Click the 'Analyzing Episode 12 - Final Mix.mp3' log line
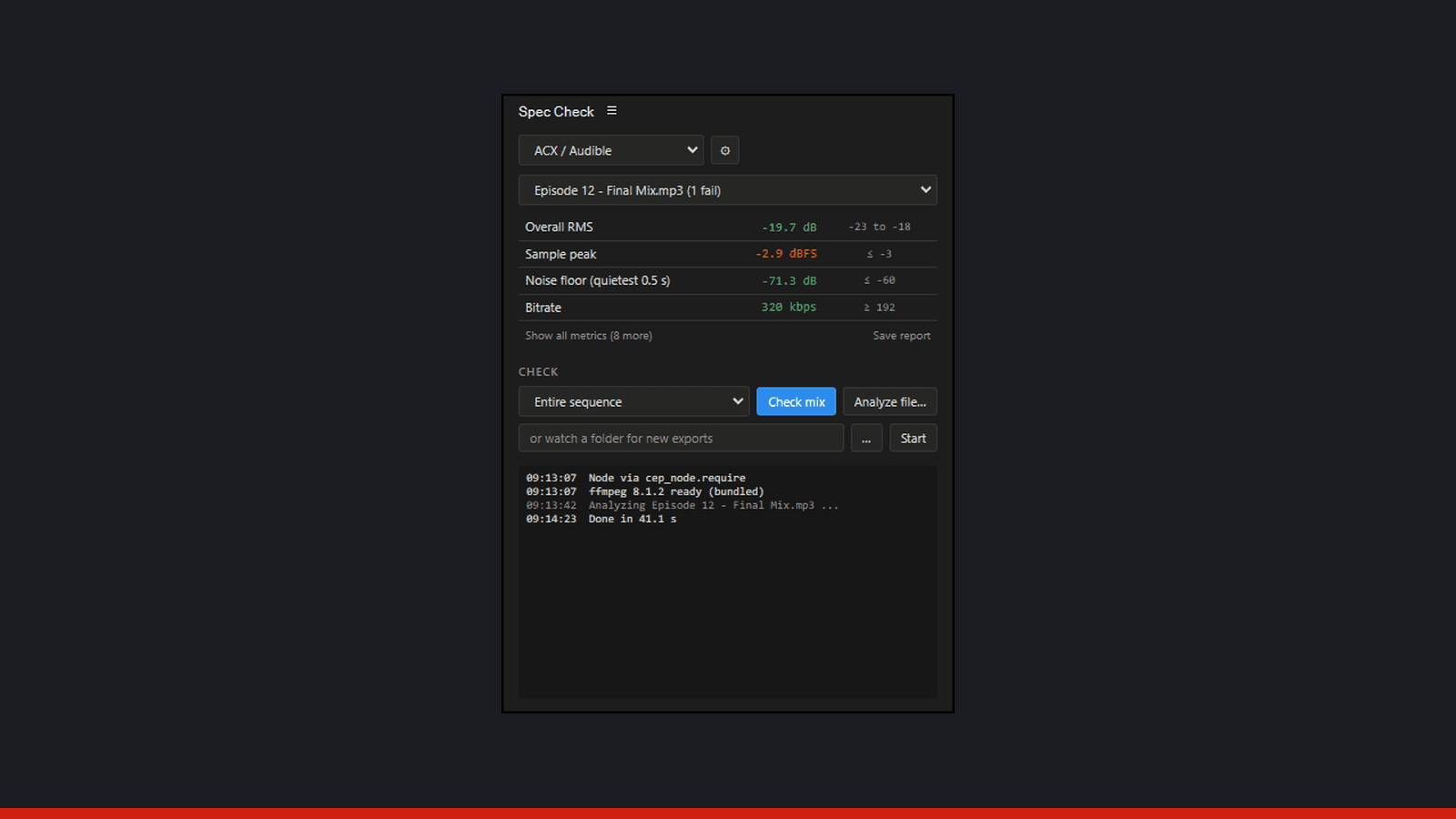Screen dimensions: 1456x819 tap(682, 505)
